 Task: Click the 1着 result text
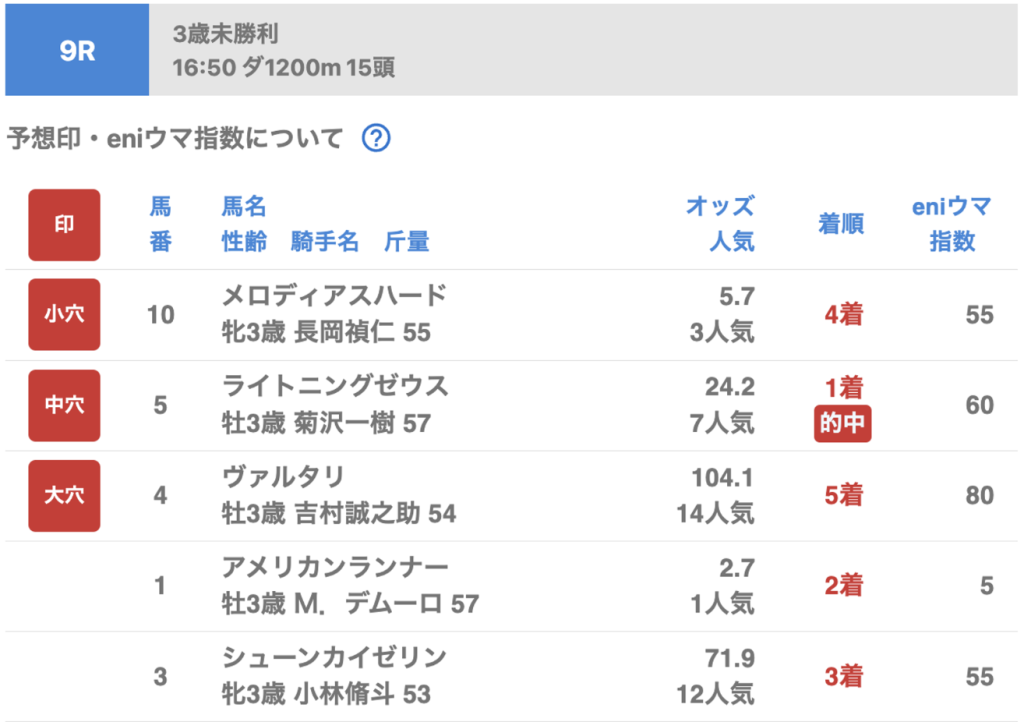[843, 388]
